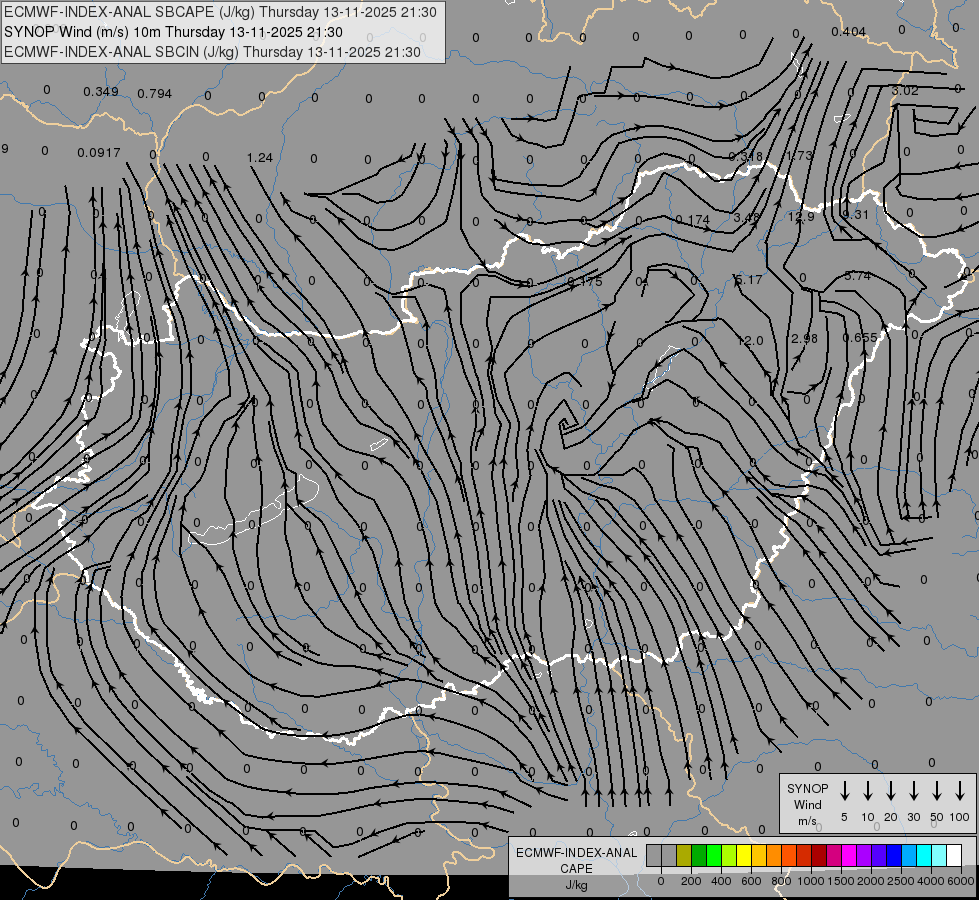Click the 0.175 value on the map
Screen dimensions: 979x900
point(585,282)
